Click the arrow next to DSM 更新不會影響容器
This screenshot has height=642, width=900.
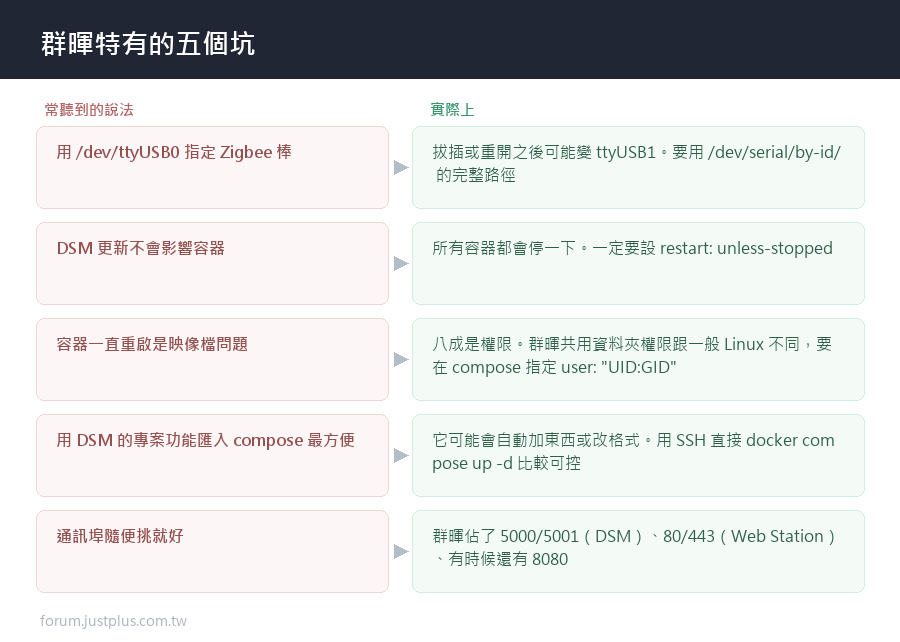(401, 263)
